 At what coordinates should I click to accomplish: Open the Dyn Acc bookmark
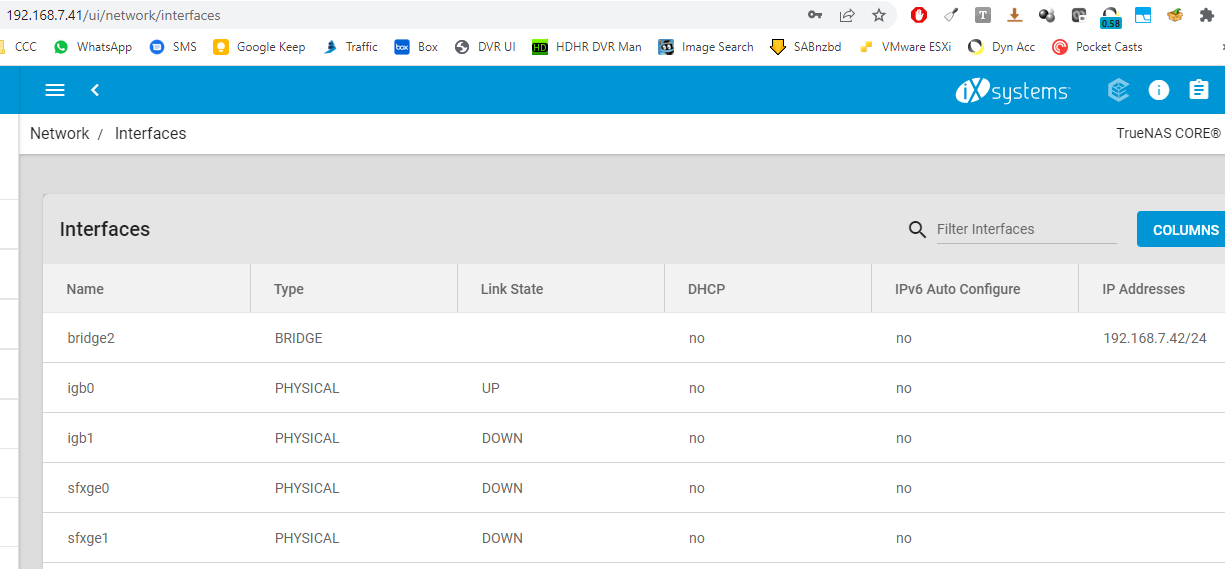(x=1002, y=47)
